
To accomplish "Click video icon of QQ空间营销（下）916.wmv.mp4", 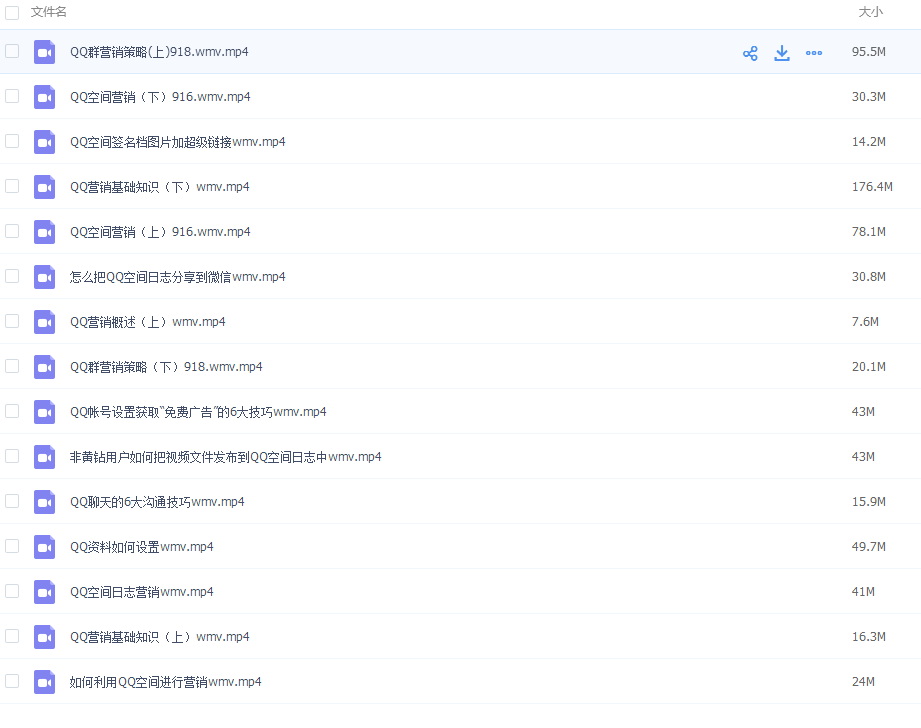I will pos(45,98).
